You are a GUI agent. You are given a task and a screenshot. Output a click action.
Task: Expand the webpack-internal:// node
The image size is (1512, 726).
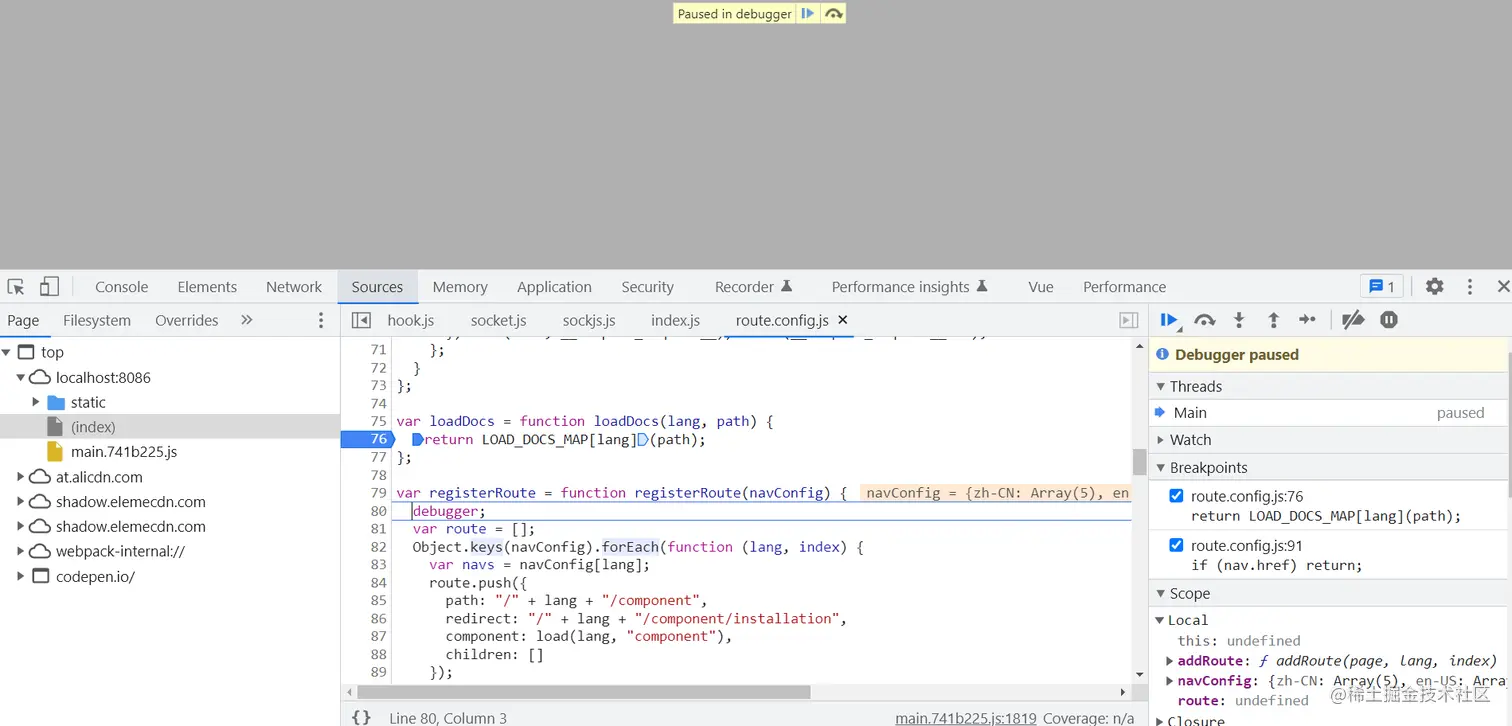pos(21,551)
